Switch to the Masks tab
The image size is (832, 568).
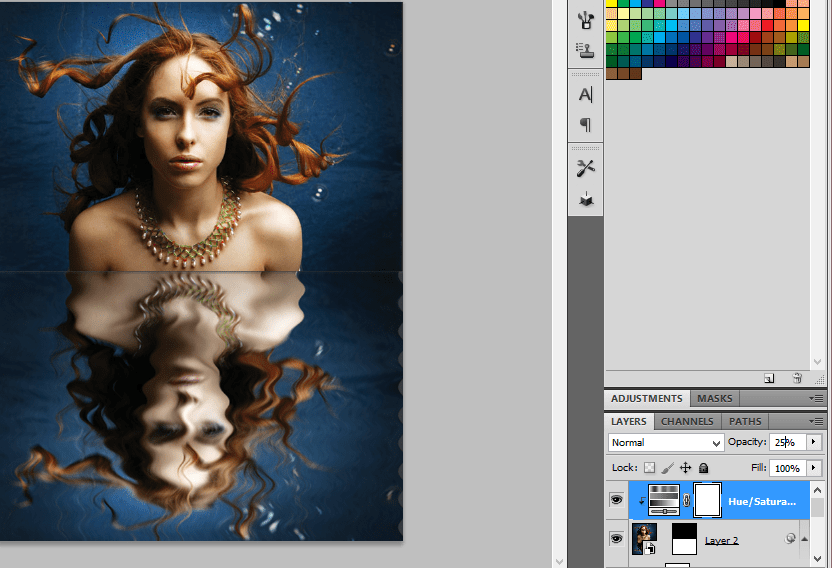(714, 399)
